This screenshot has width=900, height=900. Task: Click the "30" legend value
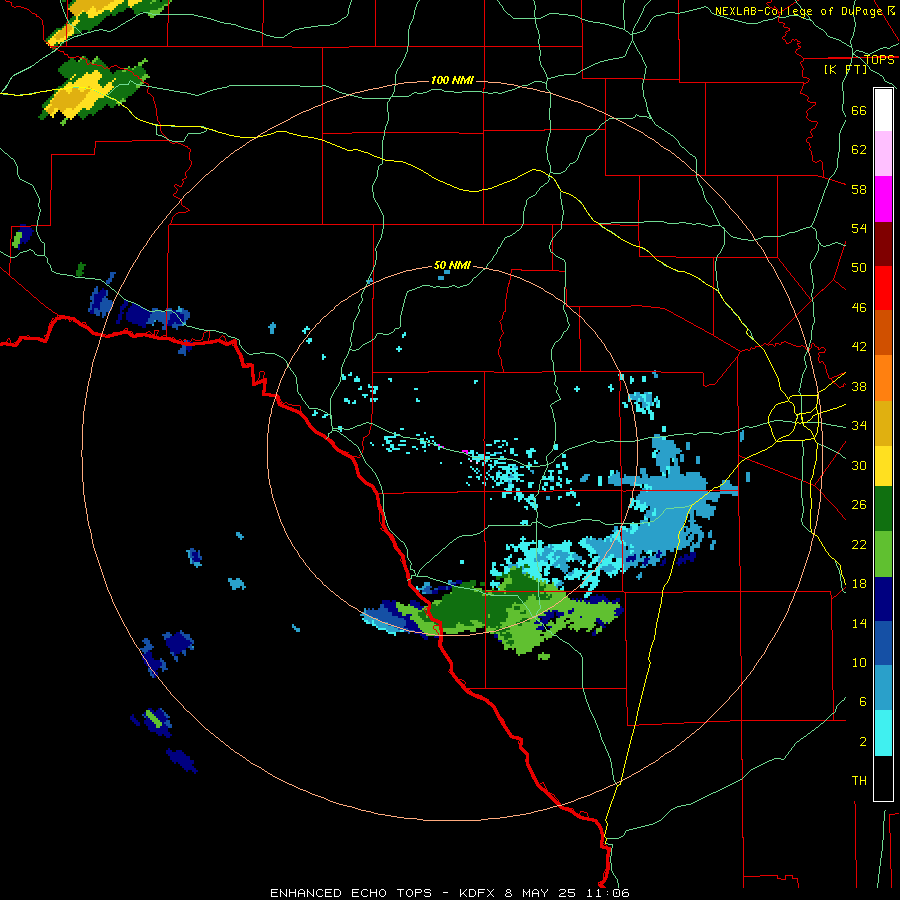[x=859, y=465]
